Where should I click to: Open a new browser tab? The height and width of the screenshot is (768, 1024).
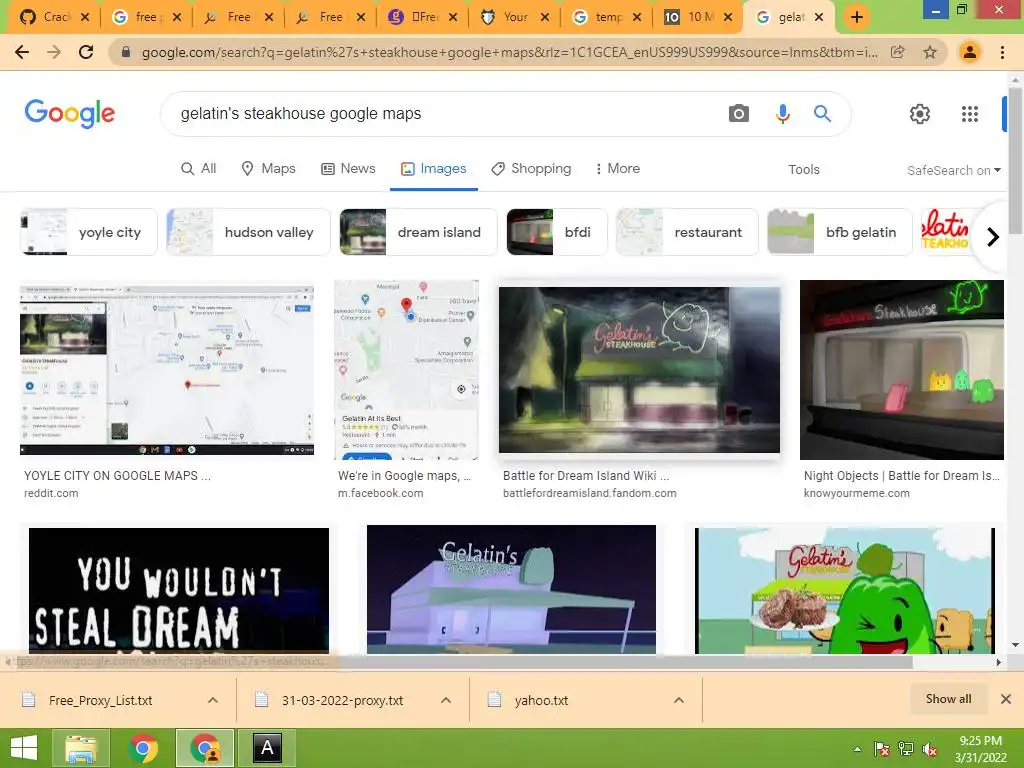857,17
